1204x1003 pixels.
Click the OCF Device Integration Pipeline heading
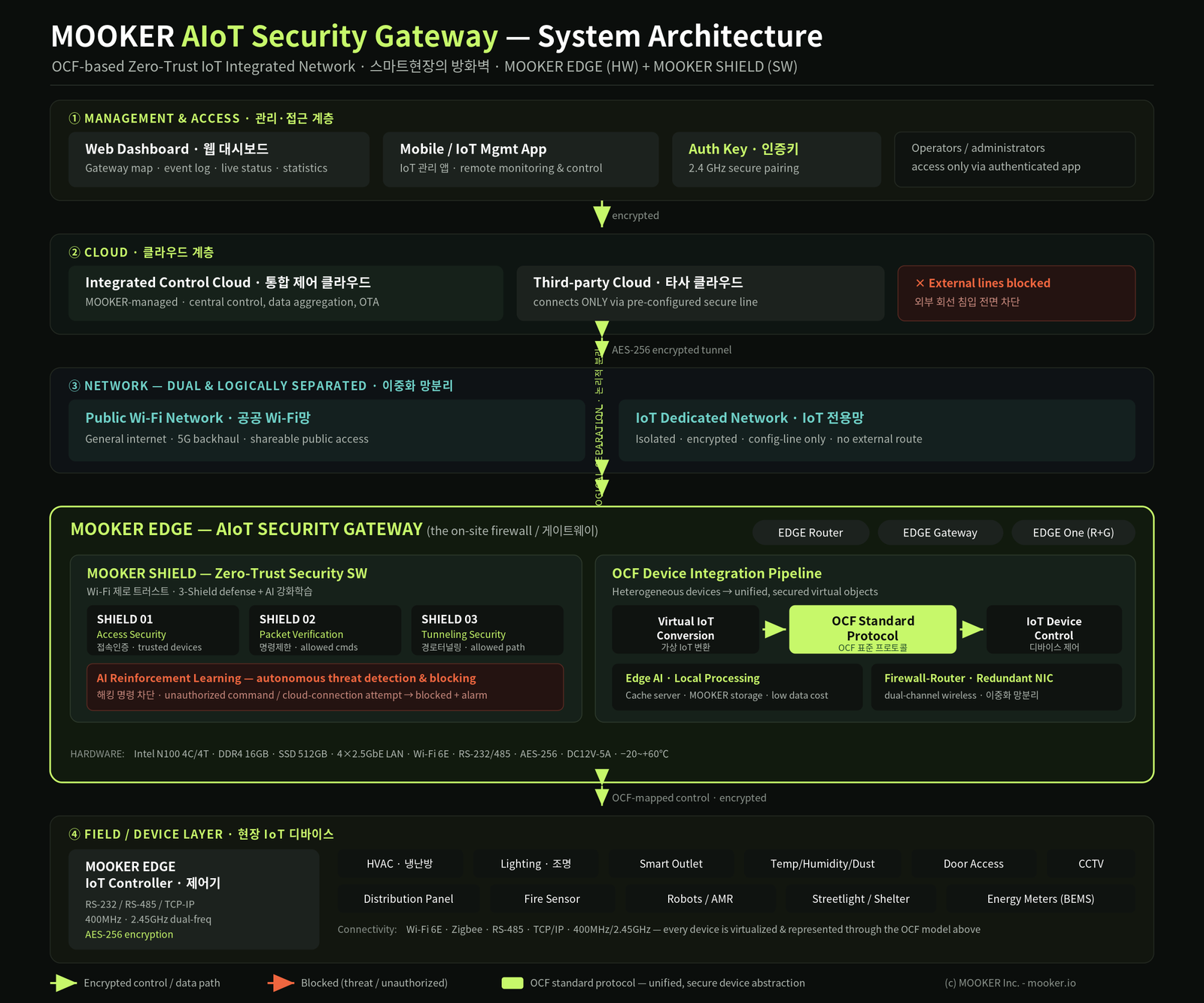(x=716, y=573)
